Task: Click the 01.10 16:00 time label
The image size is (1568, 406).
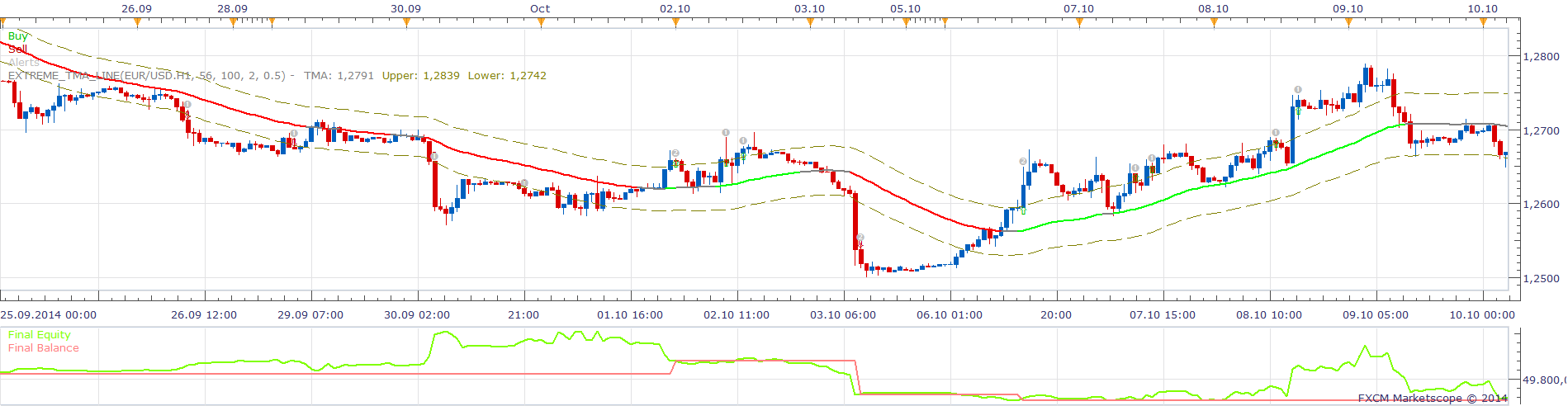Action: click(x=630, y=315)
